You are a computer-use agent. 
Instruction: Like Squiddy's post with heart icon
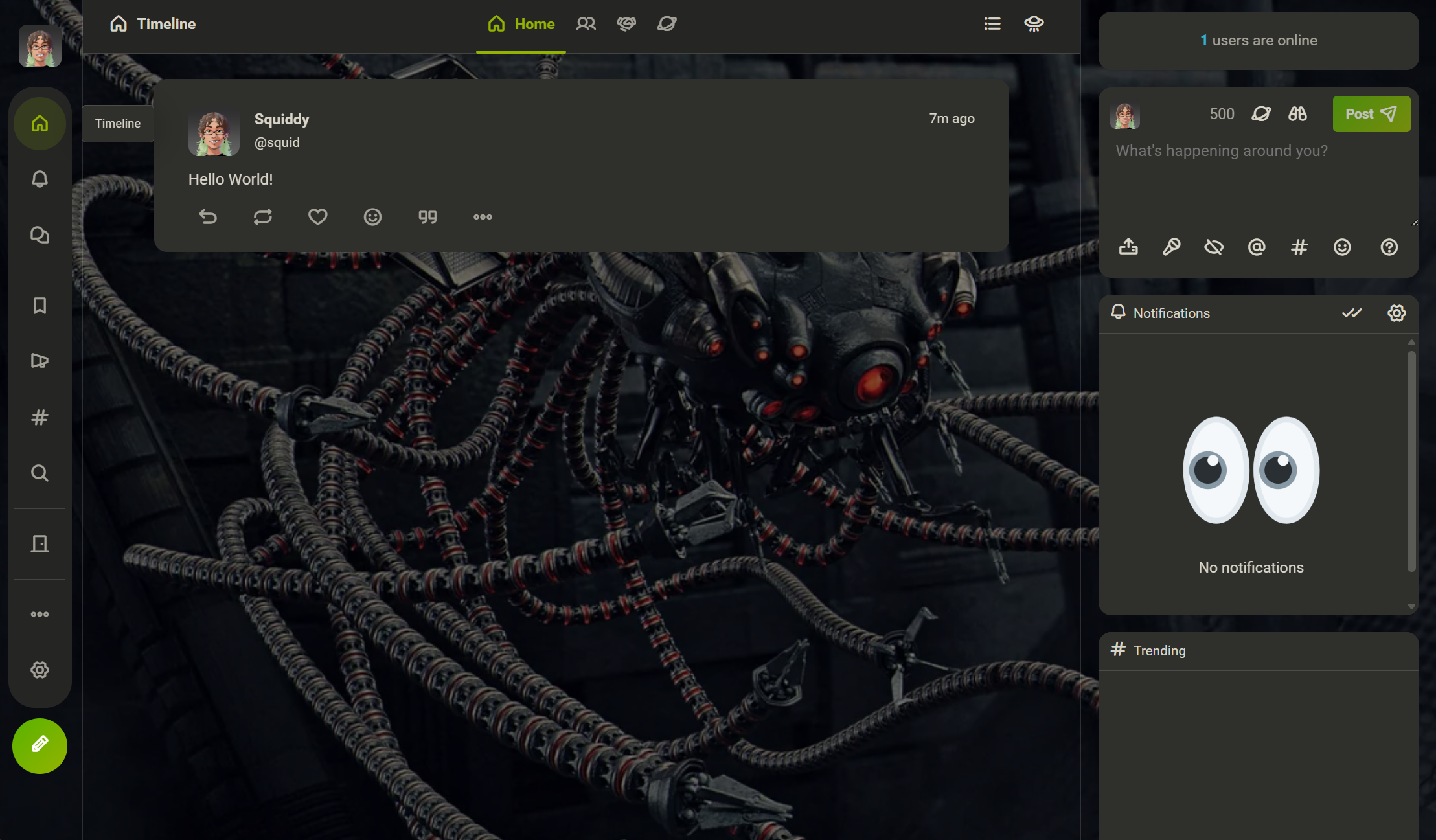tap(317, 217)
